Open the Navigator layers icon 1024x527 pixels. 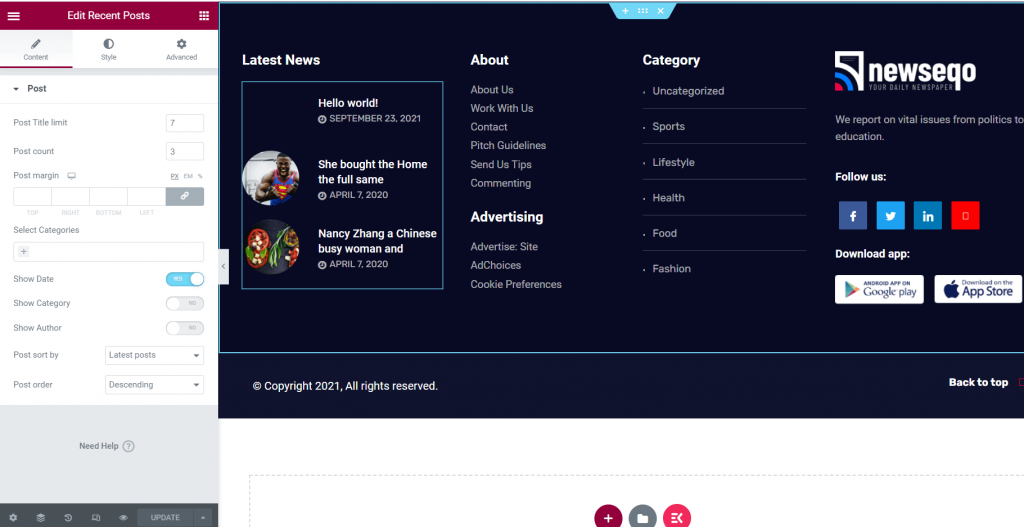coord(40,518)
